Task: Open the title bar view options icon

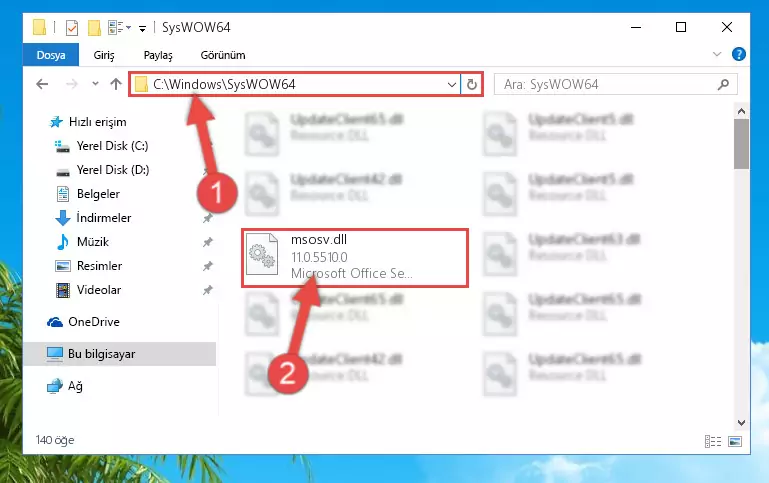Action: [x=116, y=27]
